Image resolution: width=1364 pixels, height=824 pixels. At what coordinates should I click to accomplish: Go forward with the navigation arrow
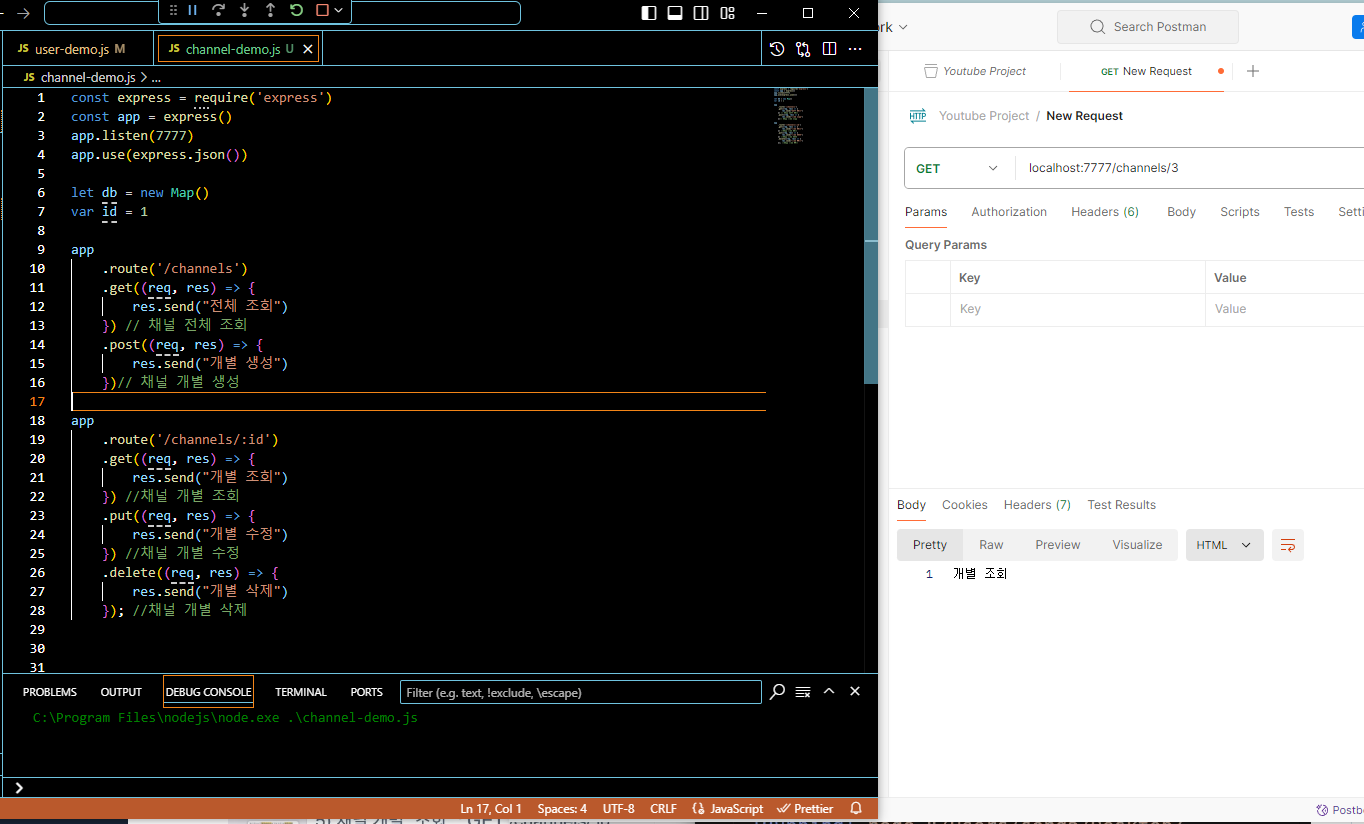pyautogui.click(x=24, y=13)
